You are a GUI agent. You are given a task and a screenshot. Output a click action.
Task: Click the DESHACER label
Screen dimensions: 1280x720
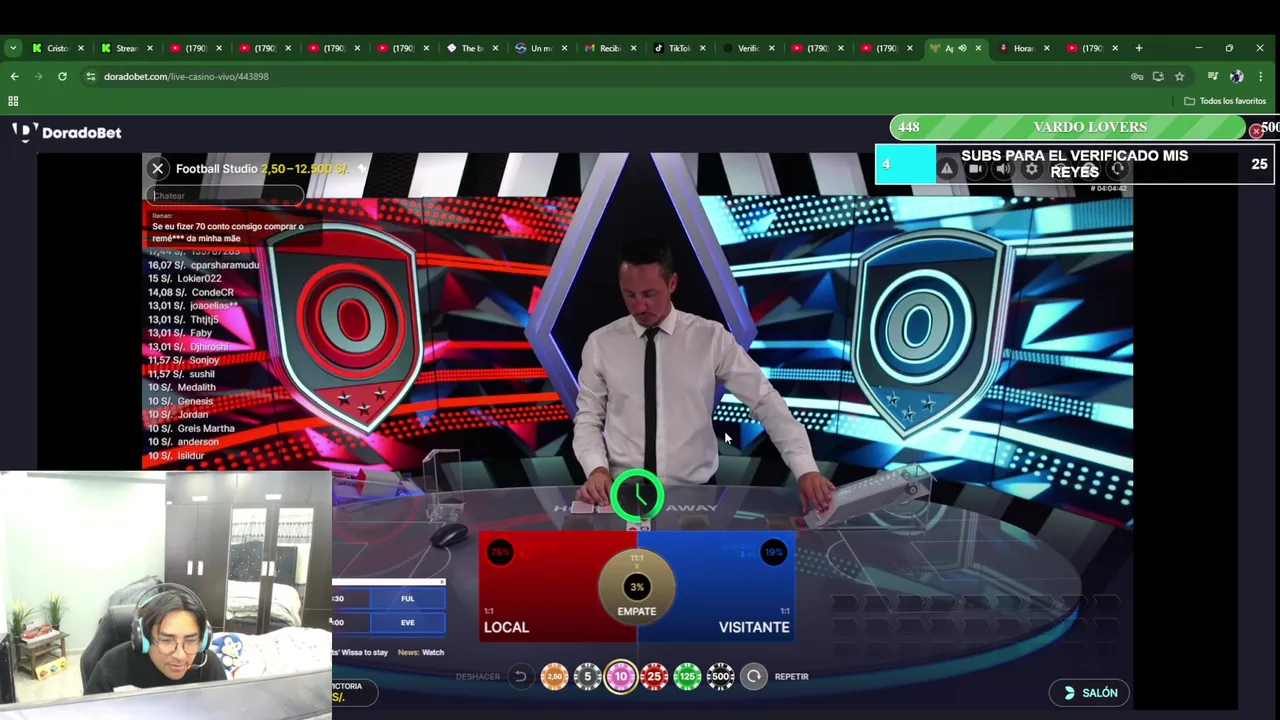[478, 677]
